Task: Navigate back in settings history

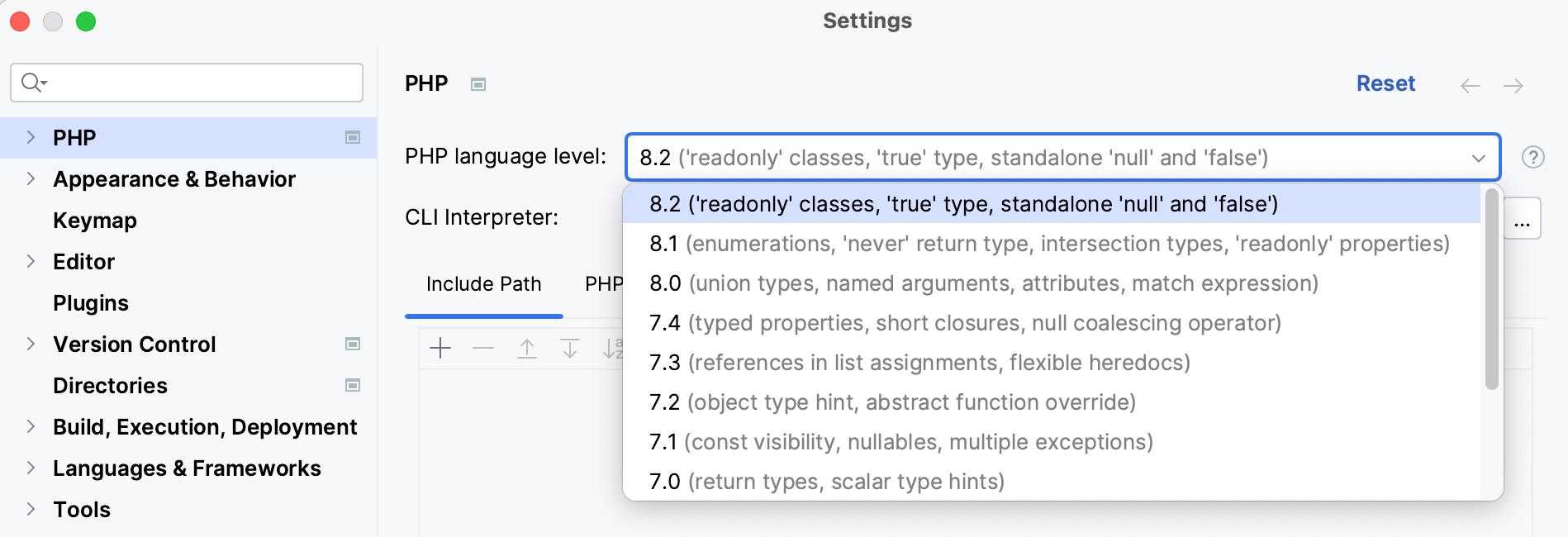Action: (x=1470, y=84)
